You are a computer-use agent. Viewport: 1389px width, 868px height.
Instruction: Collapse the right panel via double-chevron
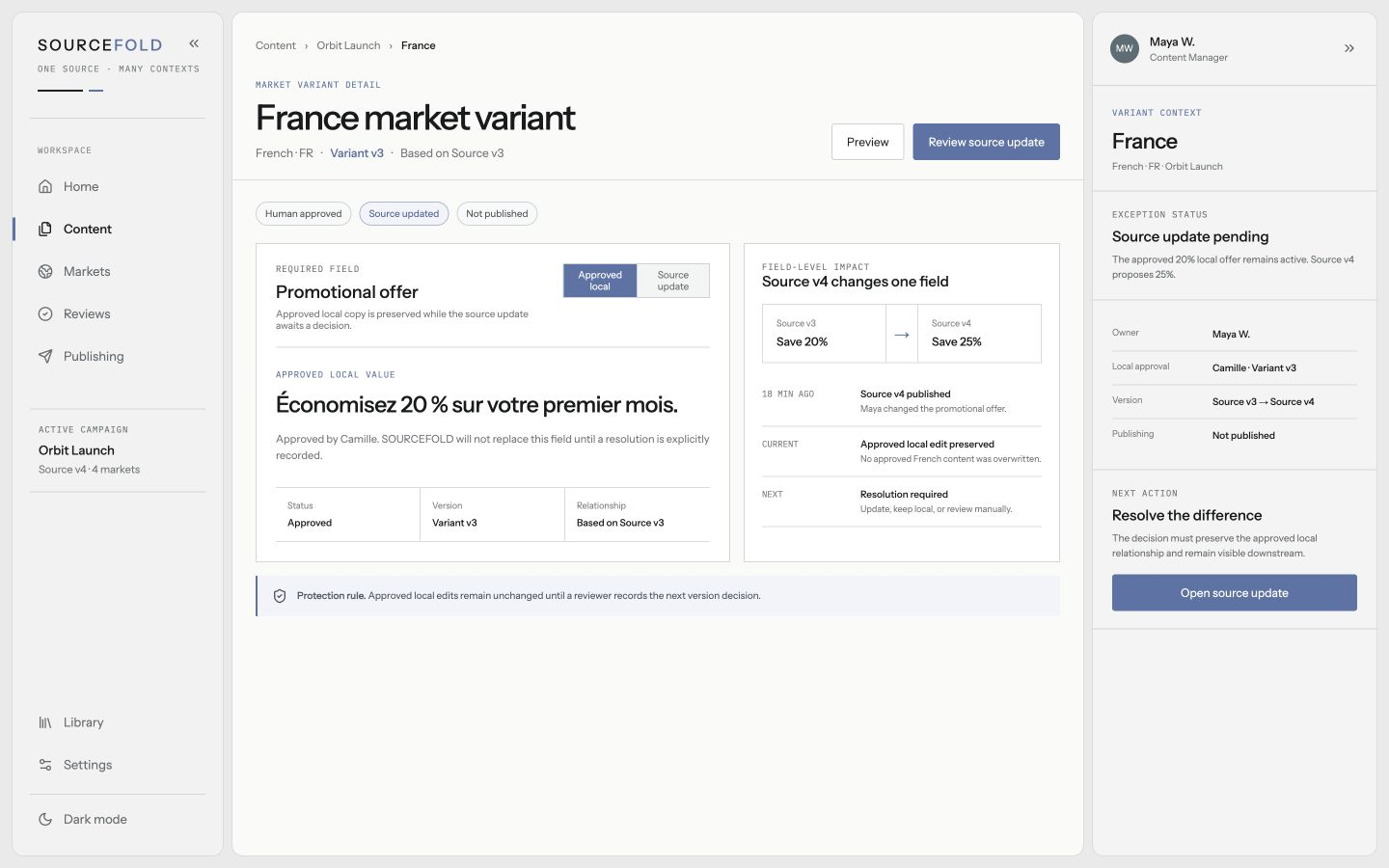point(1349,48)
